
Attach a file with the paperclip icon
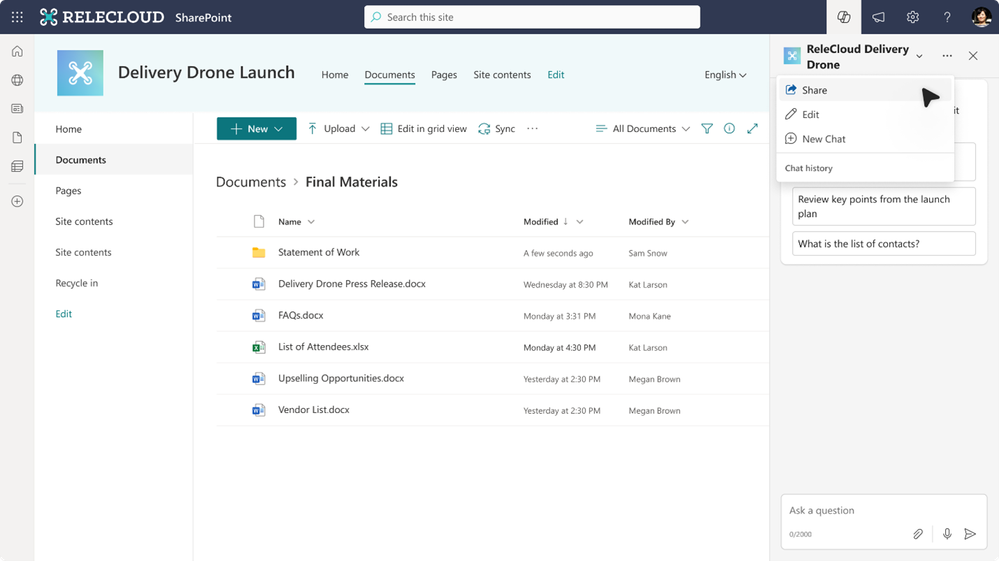pyautogui.click(x=917, y=534)
